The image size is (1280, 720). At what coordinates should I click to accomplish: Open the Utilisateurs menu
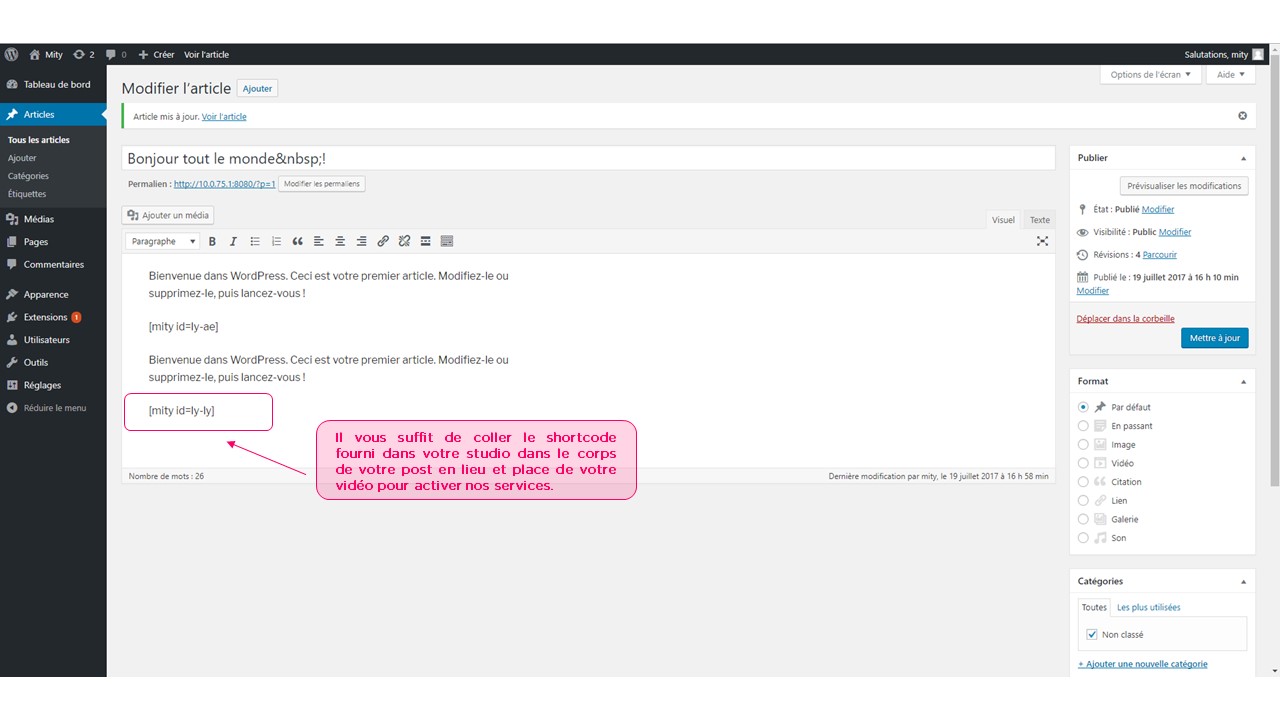click(x=53, y=340)
